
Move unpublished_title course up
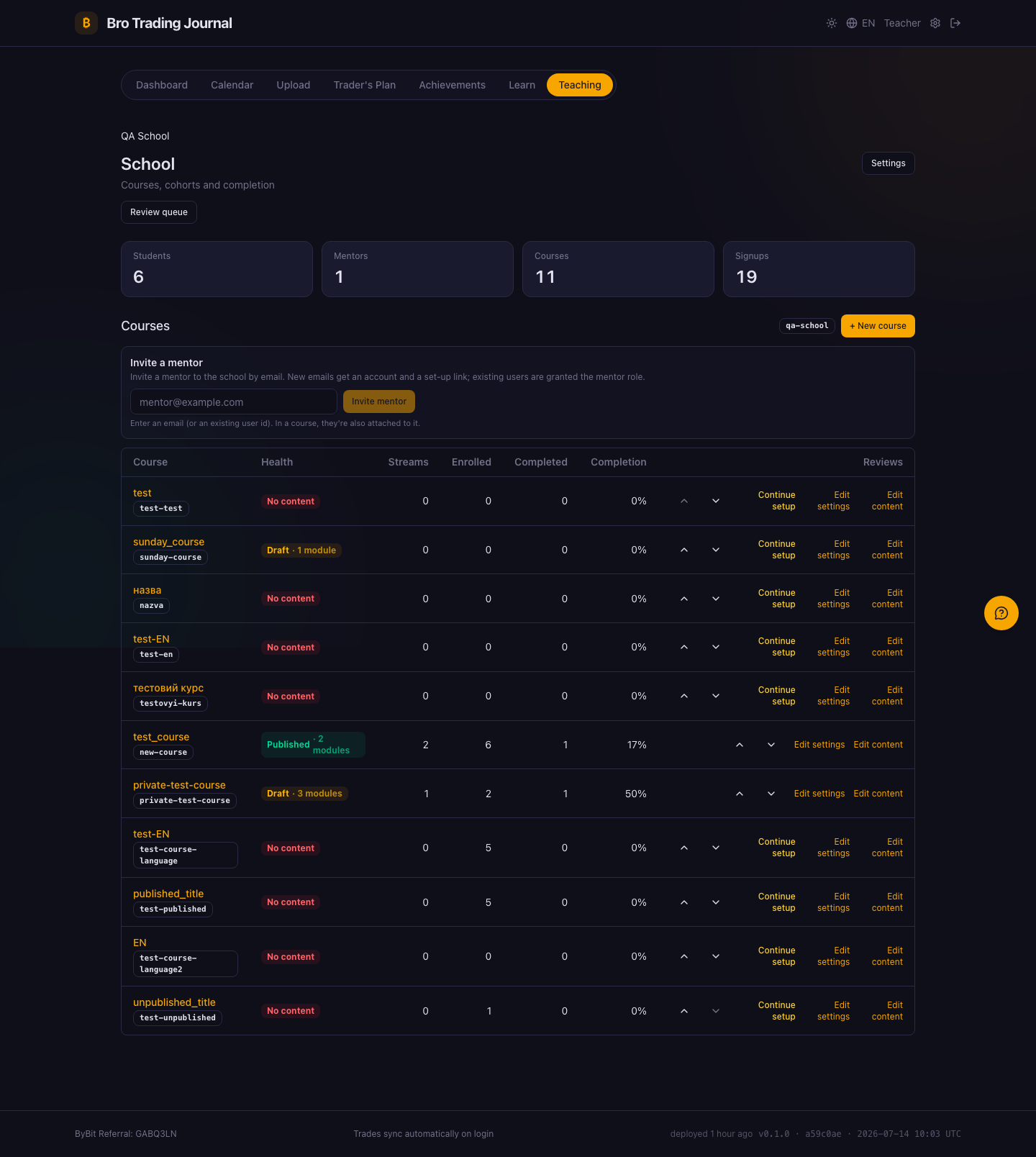coord(684,1011)
